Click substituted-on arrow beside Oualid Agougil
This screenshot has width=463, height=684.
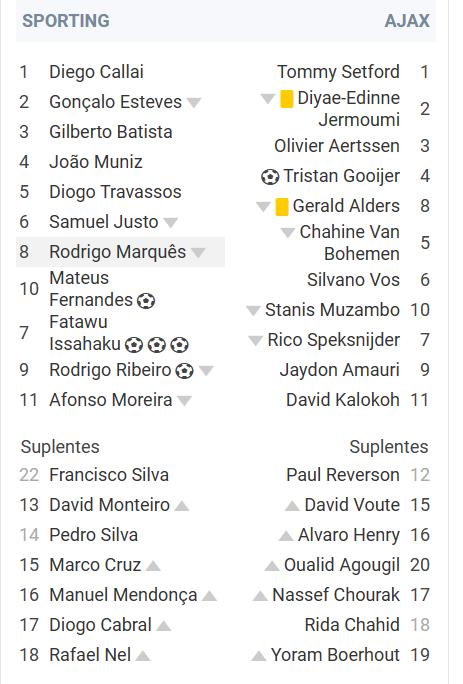coord(272,566)
